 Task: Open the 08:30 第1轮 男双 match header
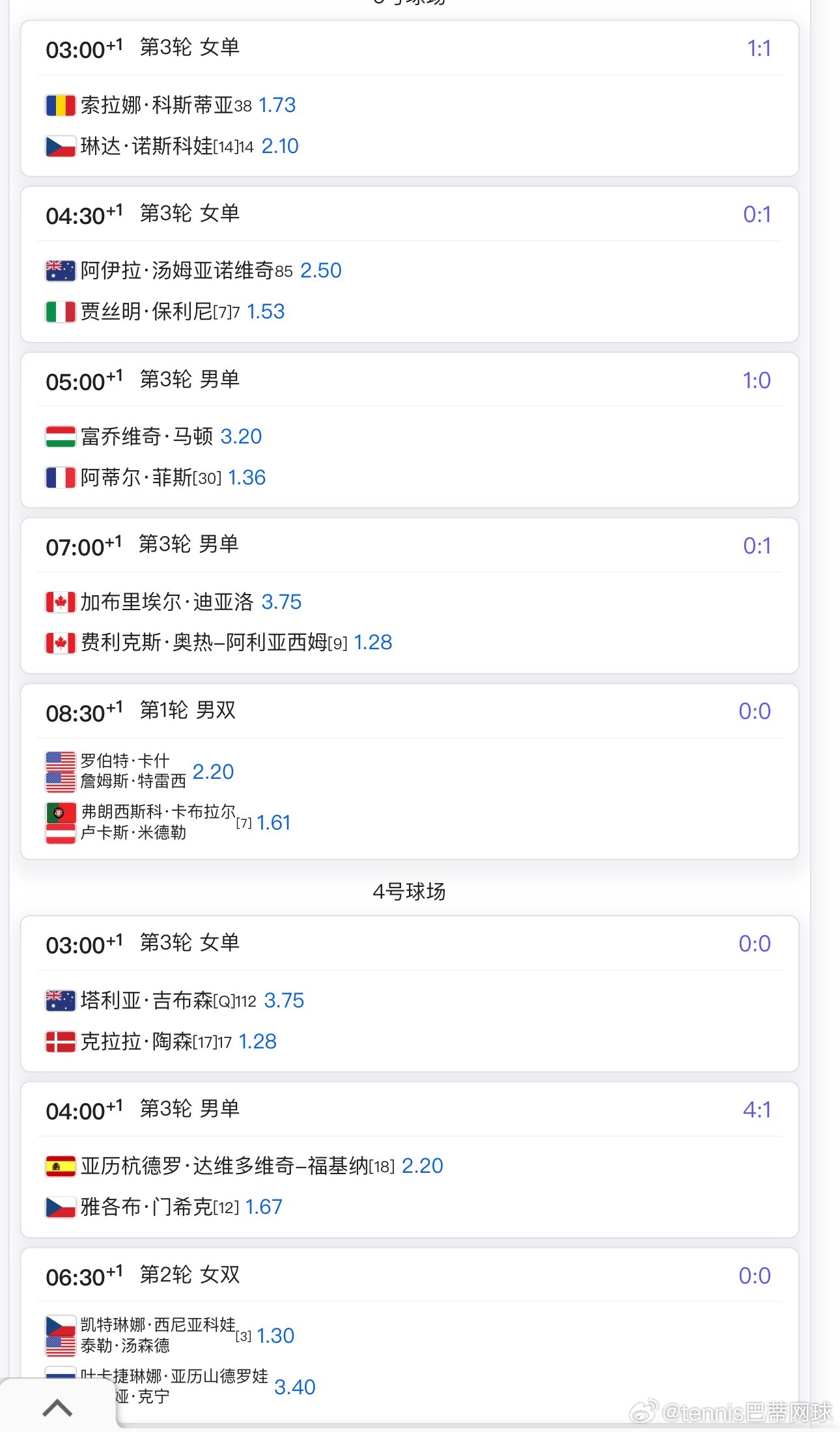coord(410,711)
